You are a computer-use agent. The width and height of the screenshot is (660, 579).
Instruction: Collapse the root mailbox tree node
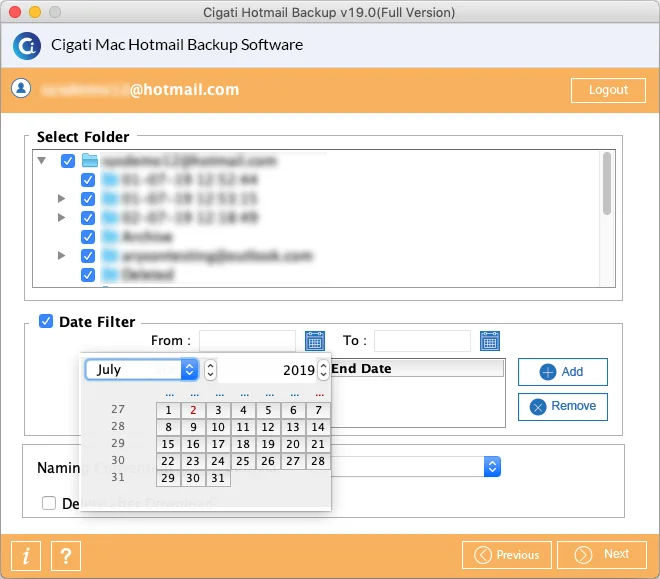(x=42, y=160)
